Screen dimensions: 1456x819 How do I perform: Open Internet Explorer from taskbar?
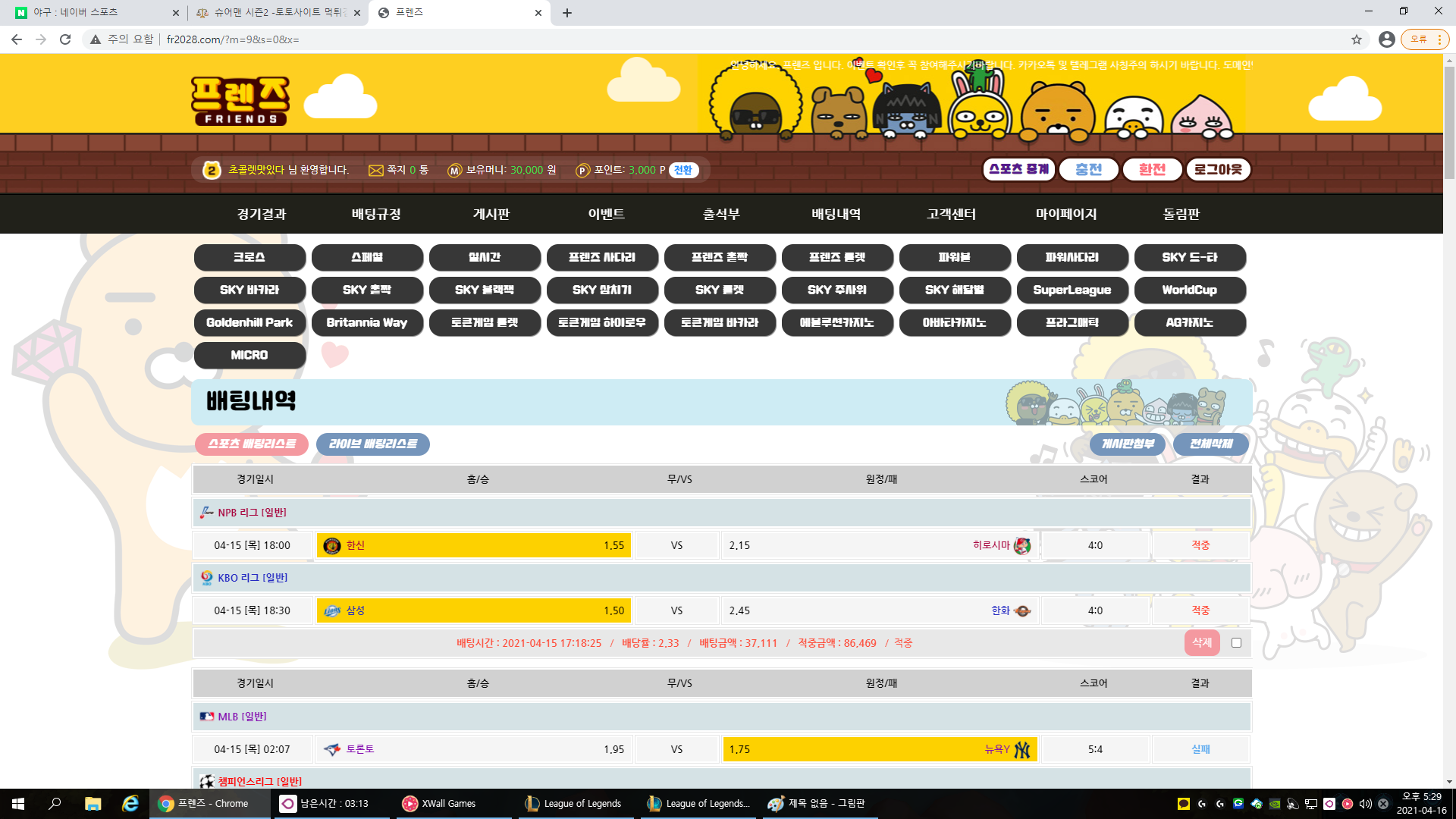coord(130,804)
